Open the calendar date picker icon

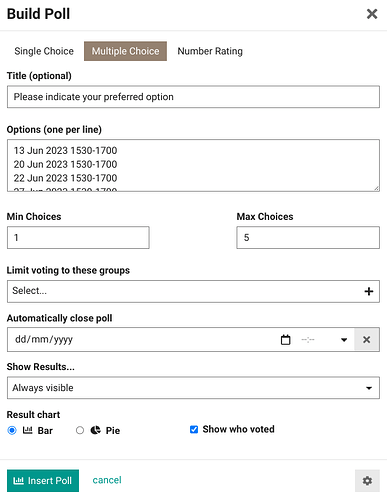pos(286,340)
